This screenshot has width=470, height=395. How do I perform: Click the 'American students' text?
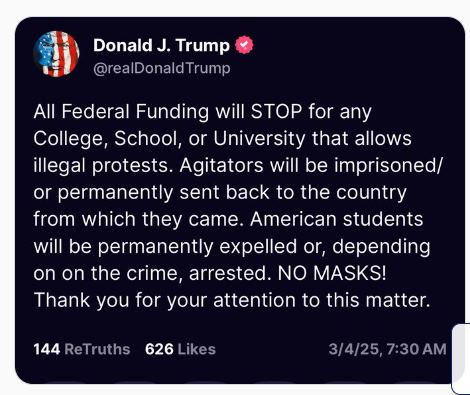point(336,219)
